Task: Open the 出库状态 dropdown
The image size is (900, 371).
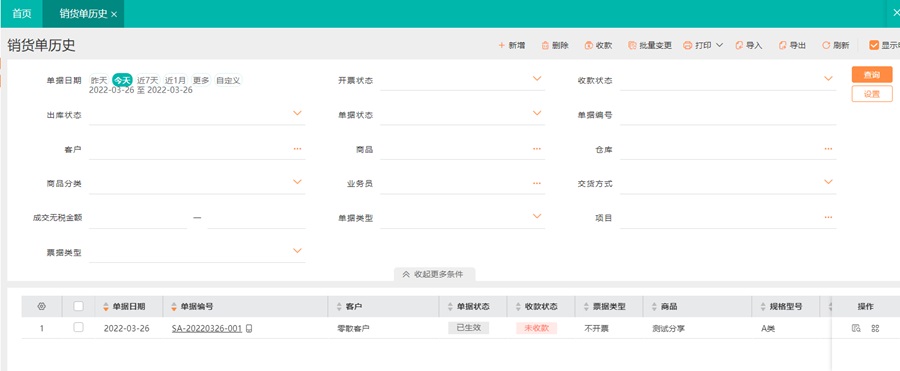Action: pos(297,113)
